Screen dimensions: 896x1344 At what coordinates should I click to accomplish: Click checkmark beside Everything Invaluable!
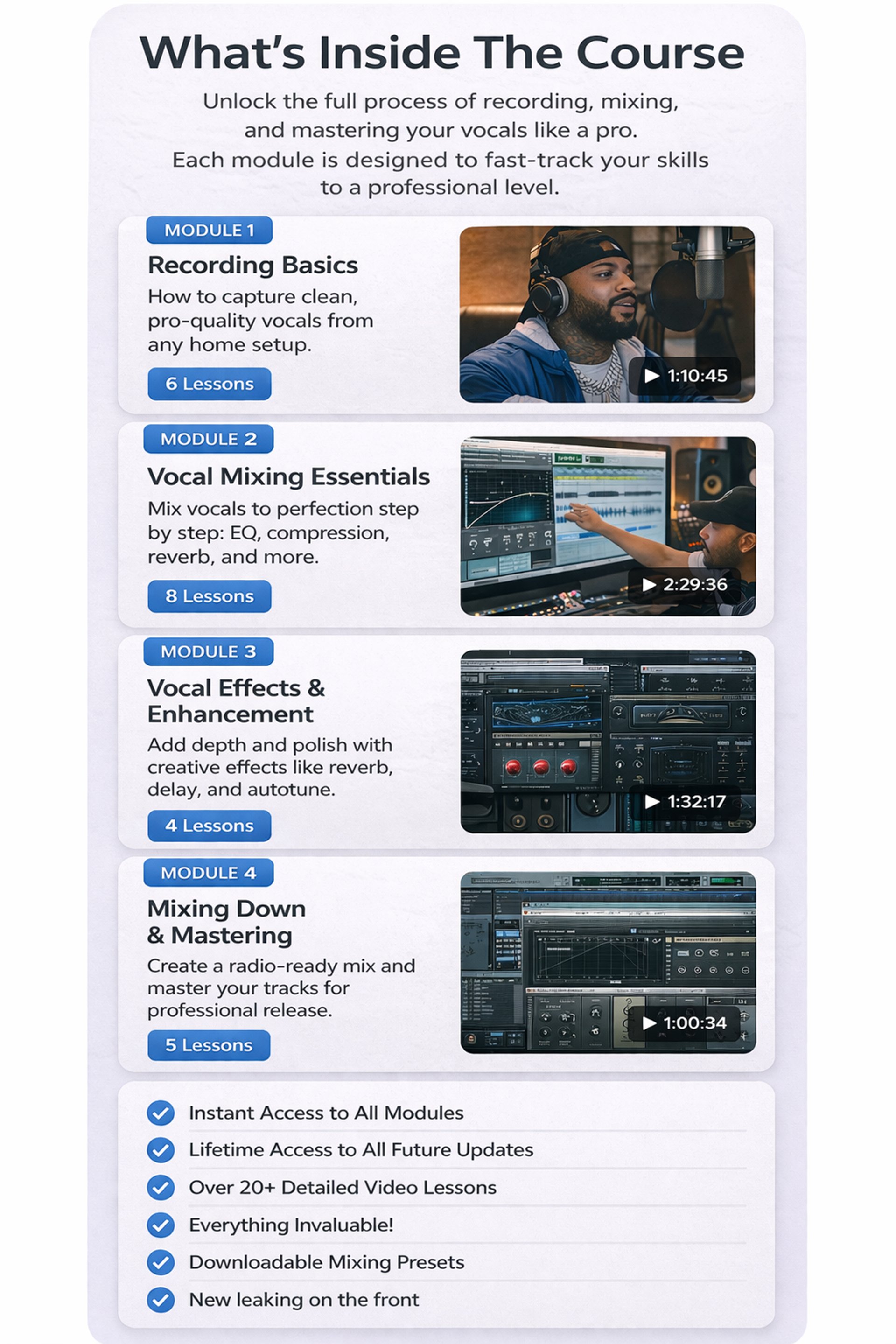pos(161,1225)
